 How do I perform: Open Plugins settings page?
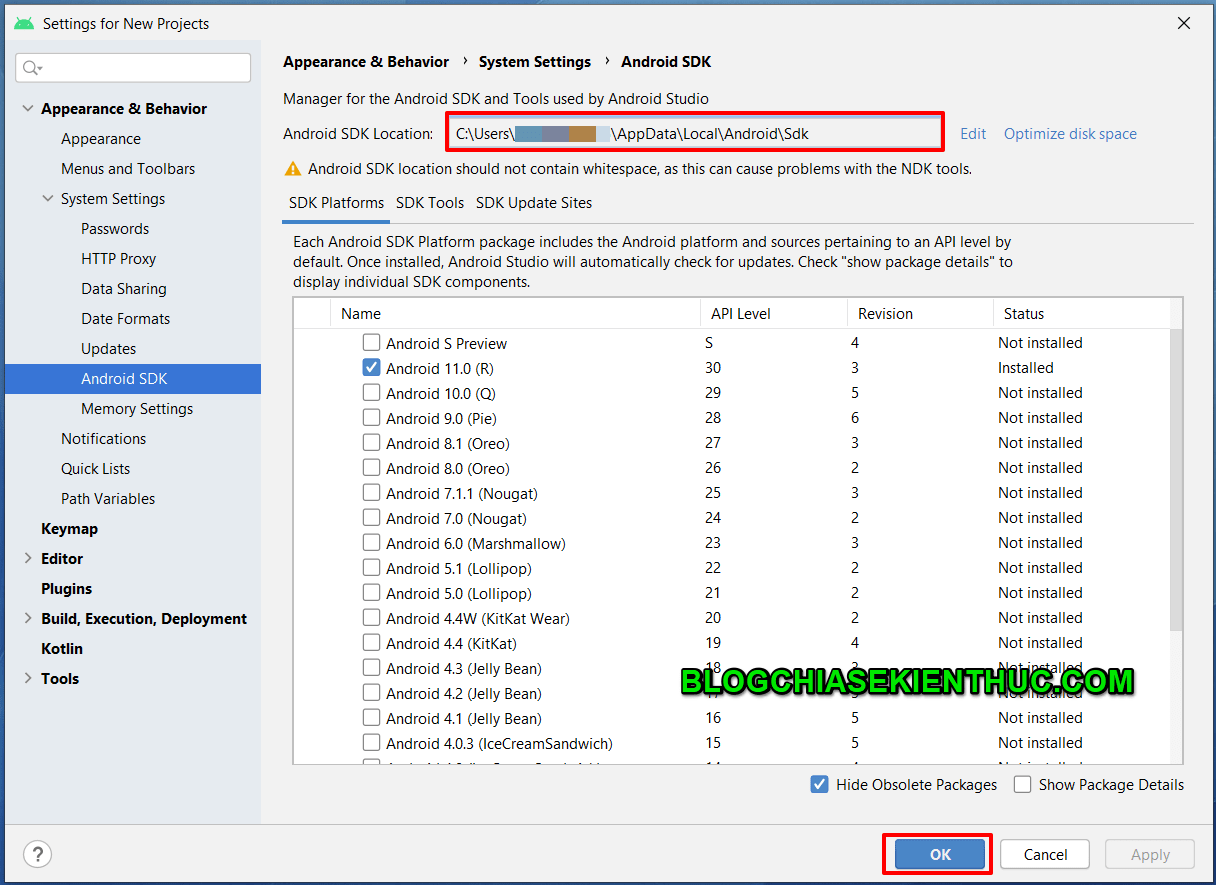pos(66,589)
